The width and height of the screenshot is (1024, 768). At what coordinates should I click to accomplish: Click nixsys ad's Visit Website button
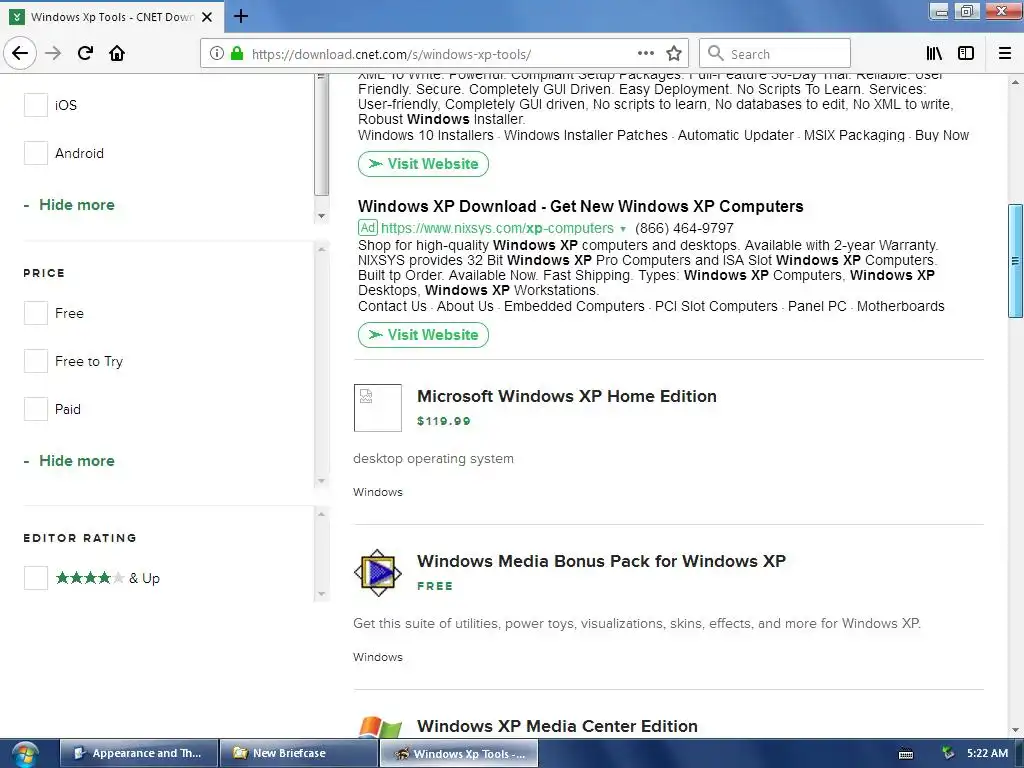click(x=423, y=335)
